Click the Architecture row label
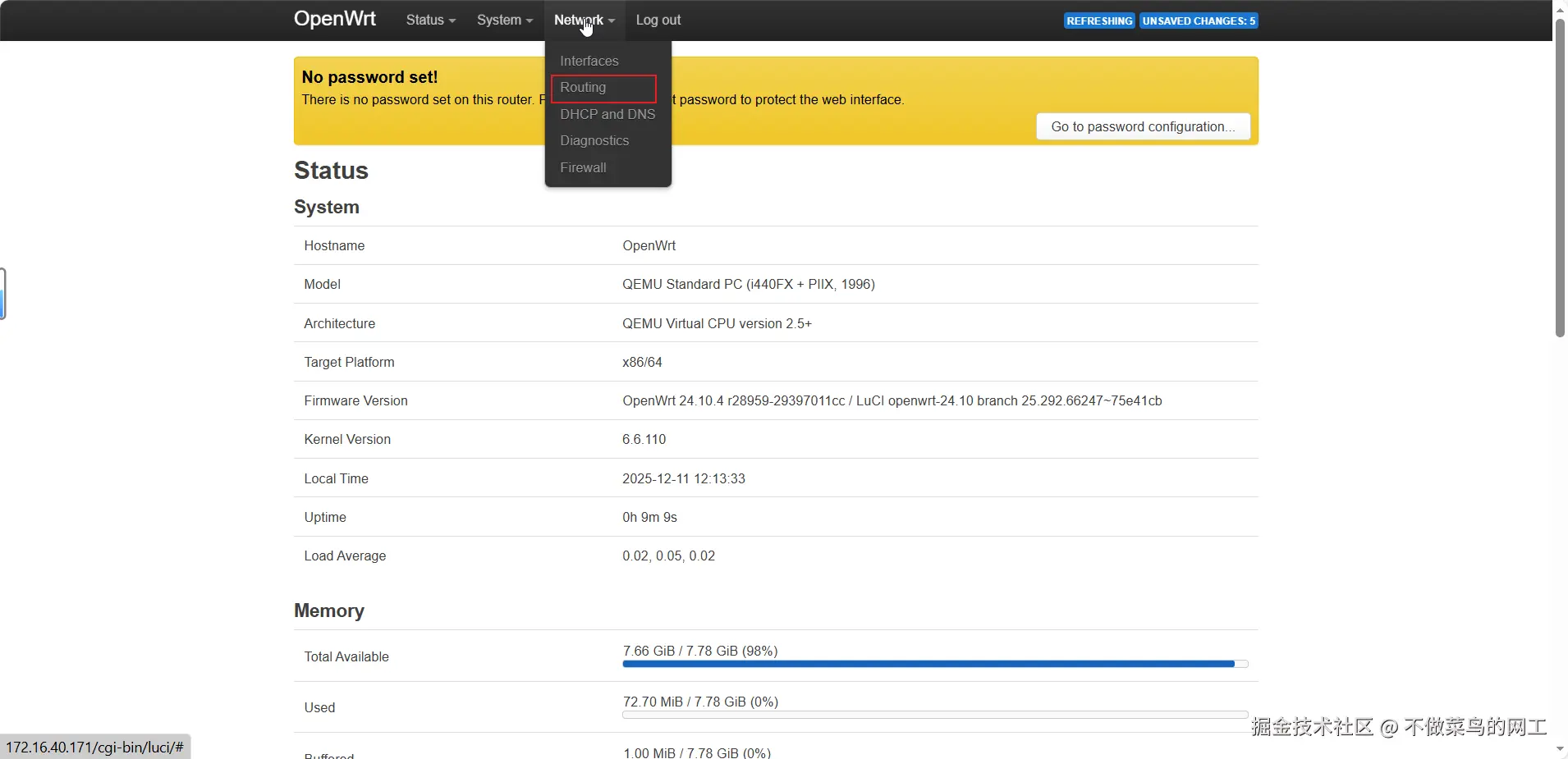This screenshot has height=759, width=1568. (x=339, y=323)
